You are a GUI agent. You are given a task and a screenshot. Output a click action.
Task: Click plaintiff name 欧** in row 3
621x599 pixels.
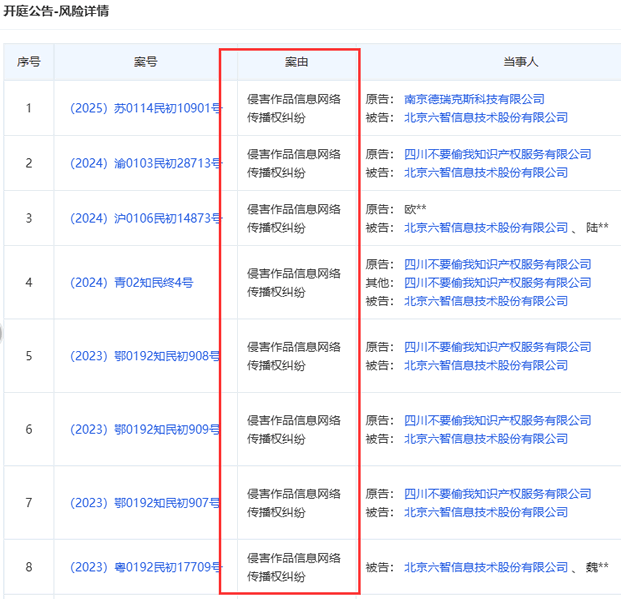[x=415, y=209]
